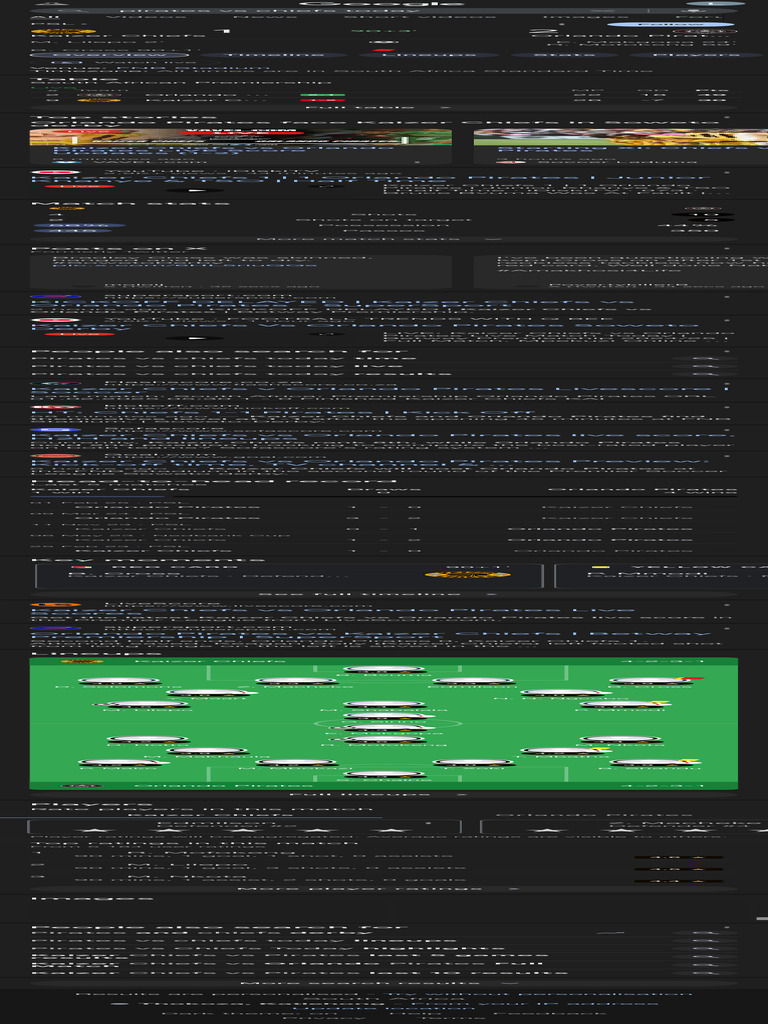Open the second Top stories thumbnail
This screenshot has height=1024, width=768.
(620, 136)
